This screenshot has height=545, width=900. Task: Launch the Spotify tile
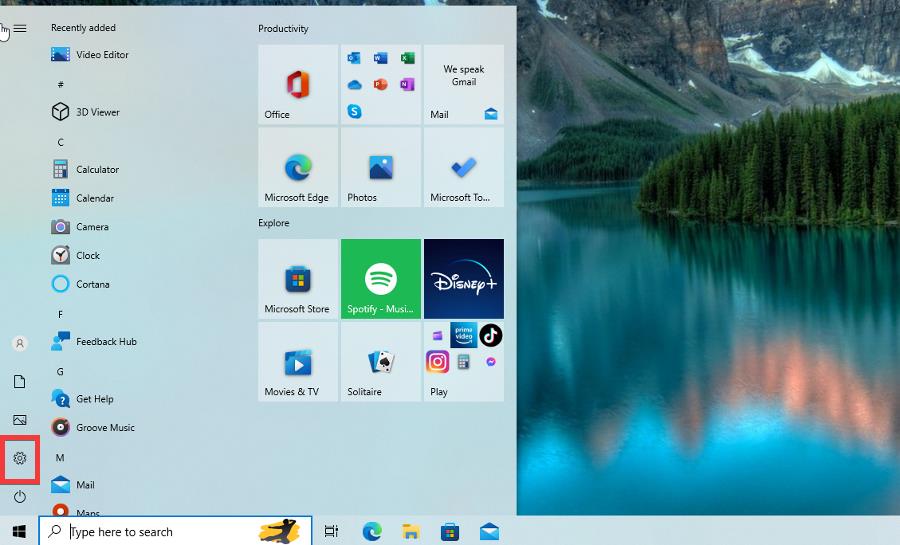(x=381, y=279)
